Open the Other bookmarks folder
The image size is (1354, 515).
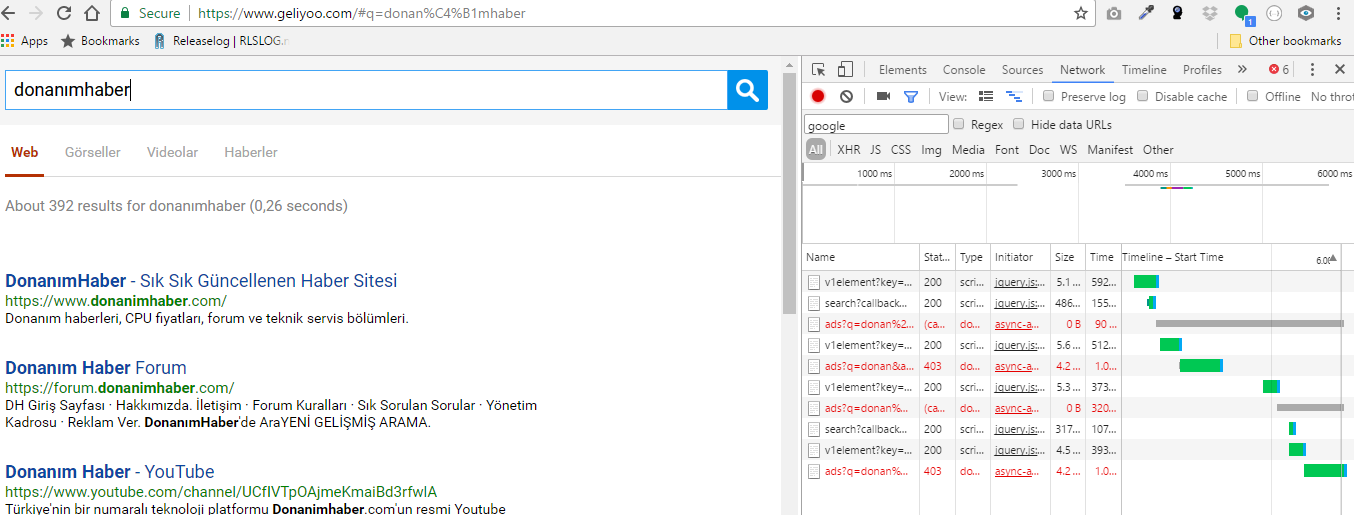(1285, 41)
